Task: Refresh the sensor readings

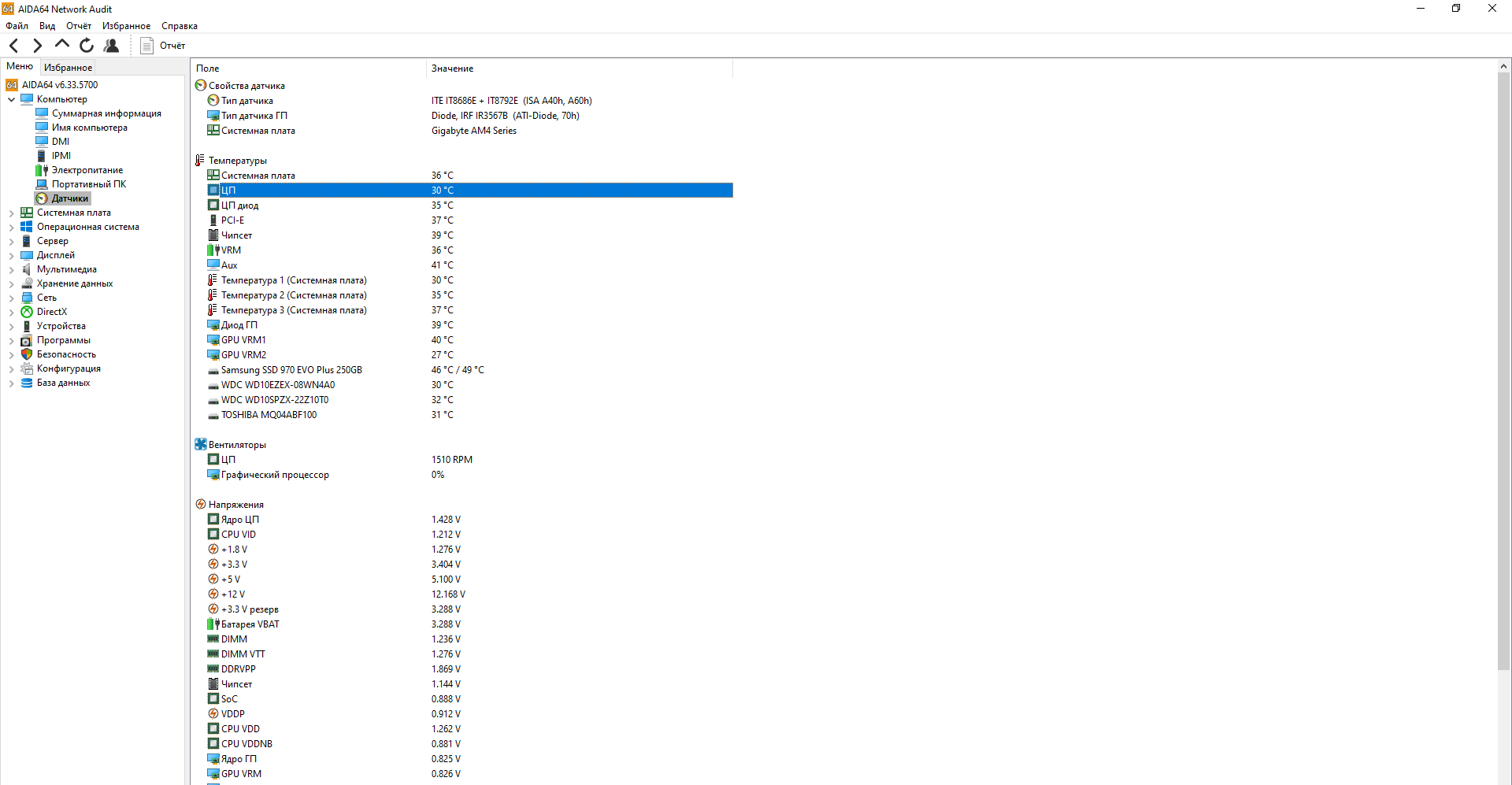Action: [x=87, y=46]
